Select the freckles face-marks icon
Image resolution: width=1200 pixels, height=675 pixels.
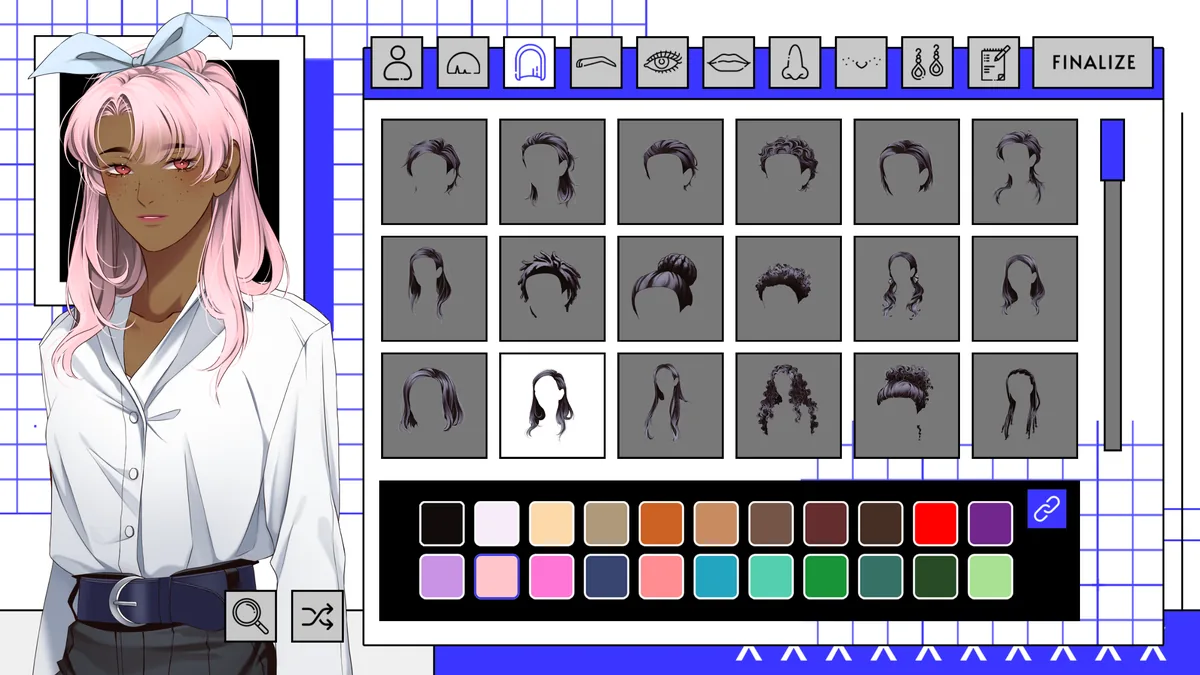(860, 62)
